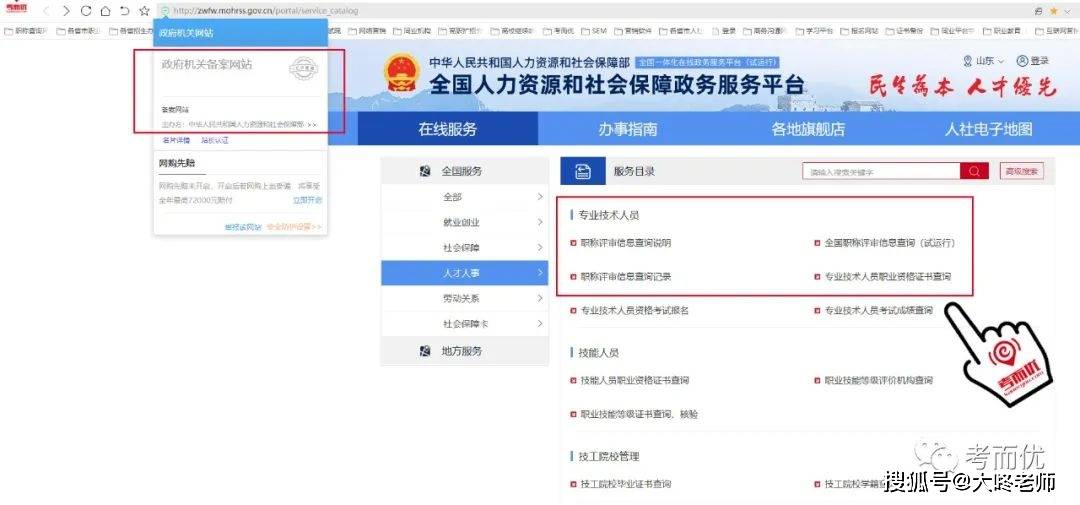1080x505 pixels.
Task: Expand the highlighted 人才人事 category chevron
Action: coord(540,273)
